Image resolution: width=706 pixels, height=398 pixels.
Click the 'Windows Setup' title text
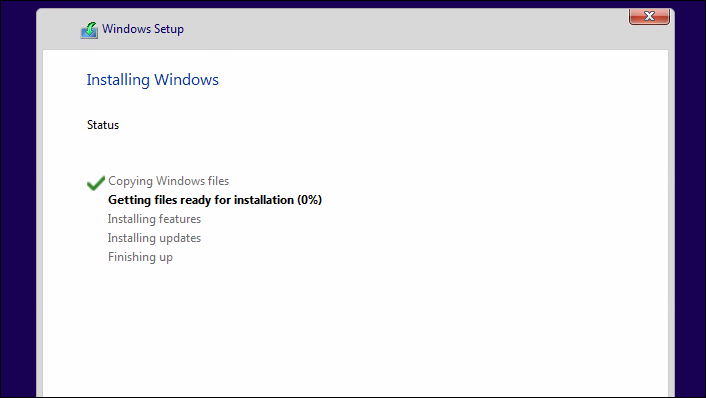coord(143,29)
